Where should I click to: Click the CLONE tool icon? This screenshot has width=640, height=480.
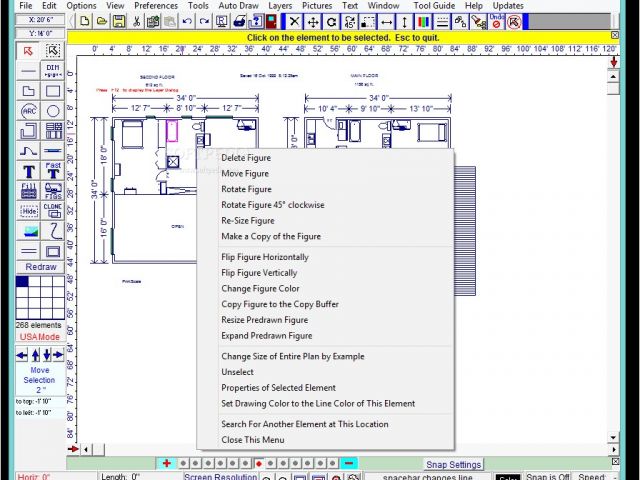pos(53,210)
